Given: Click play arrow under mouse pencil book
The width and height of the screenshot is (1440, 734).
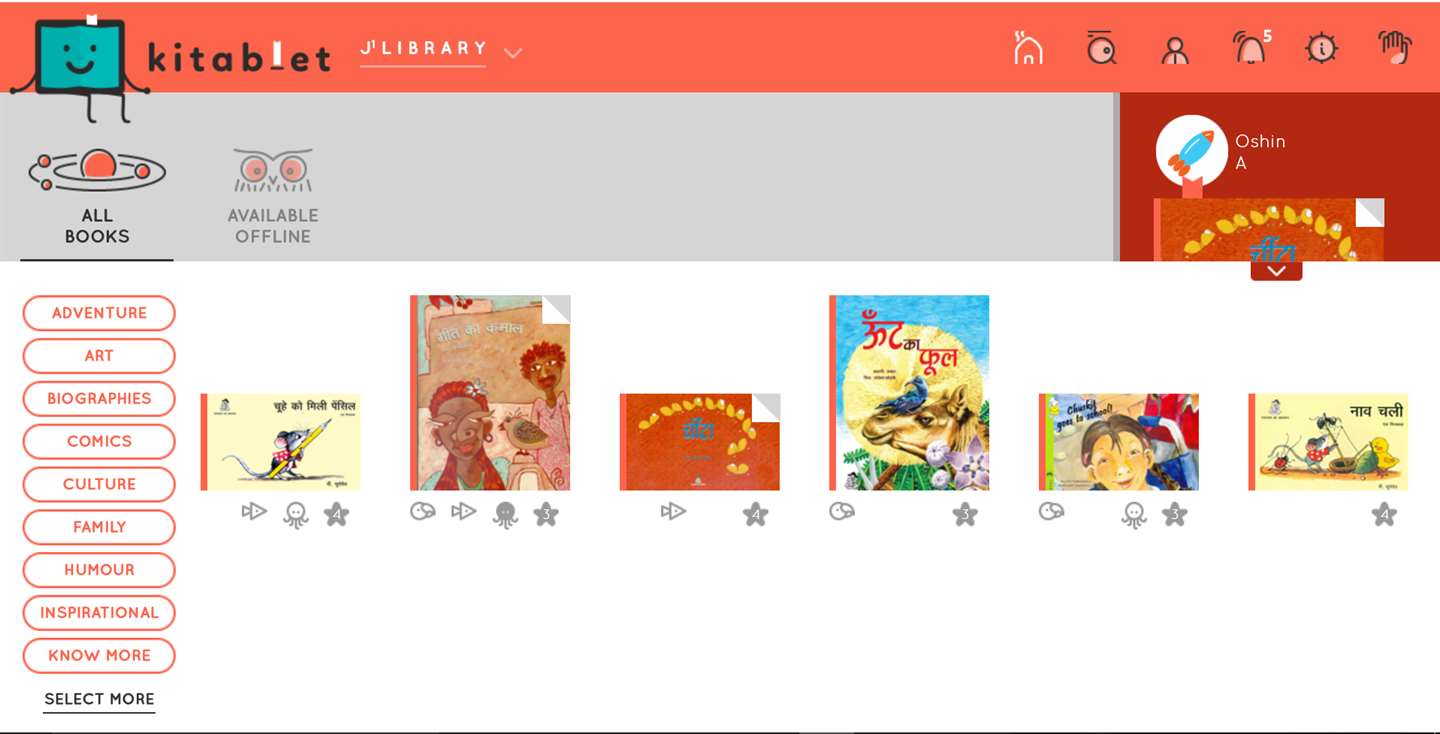Looking at the screenshot, I should tap(254, 511).
